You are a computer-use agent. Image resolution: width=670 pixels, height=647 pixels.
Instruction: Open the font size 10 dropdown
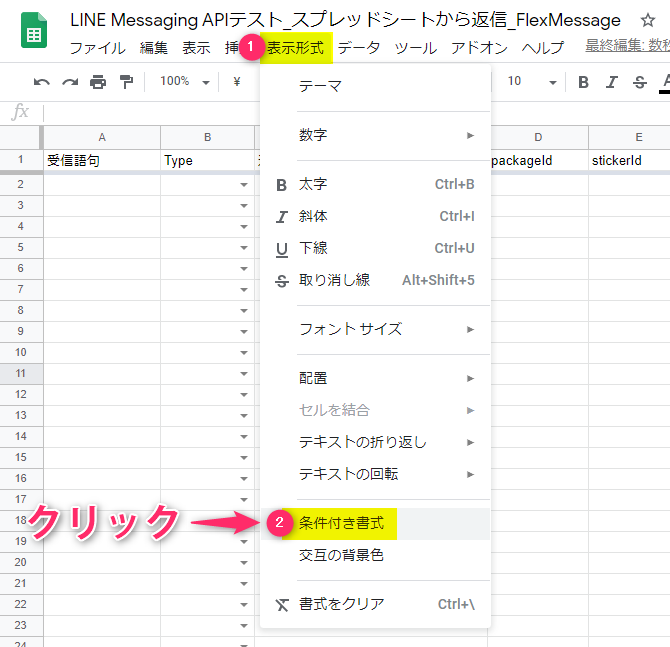pyautogui.click(x=532, y=81)
